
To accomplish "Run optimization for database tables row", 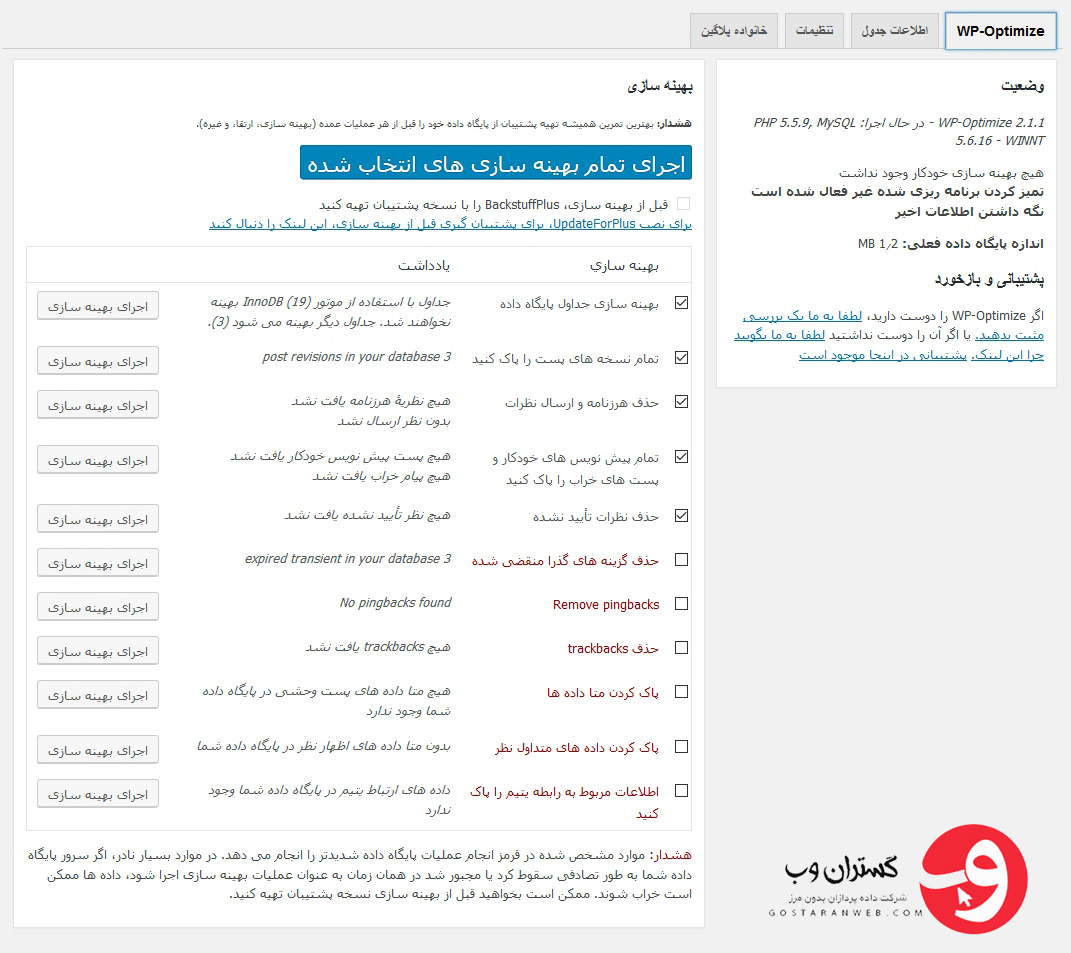I will (x=98, y=306).
